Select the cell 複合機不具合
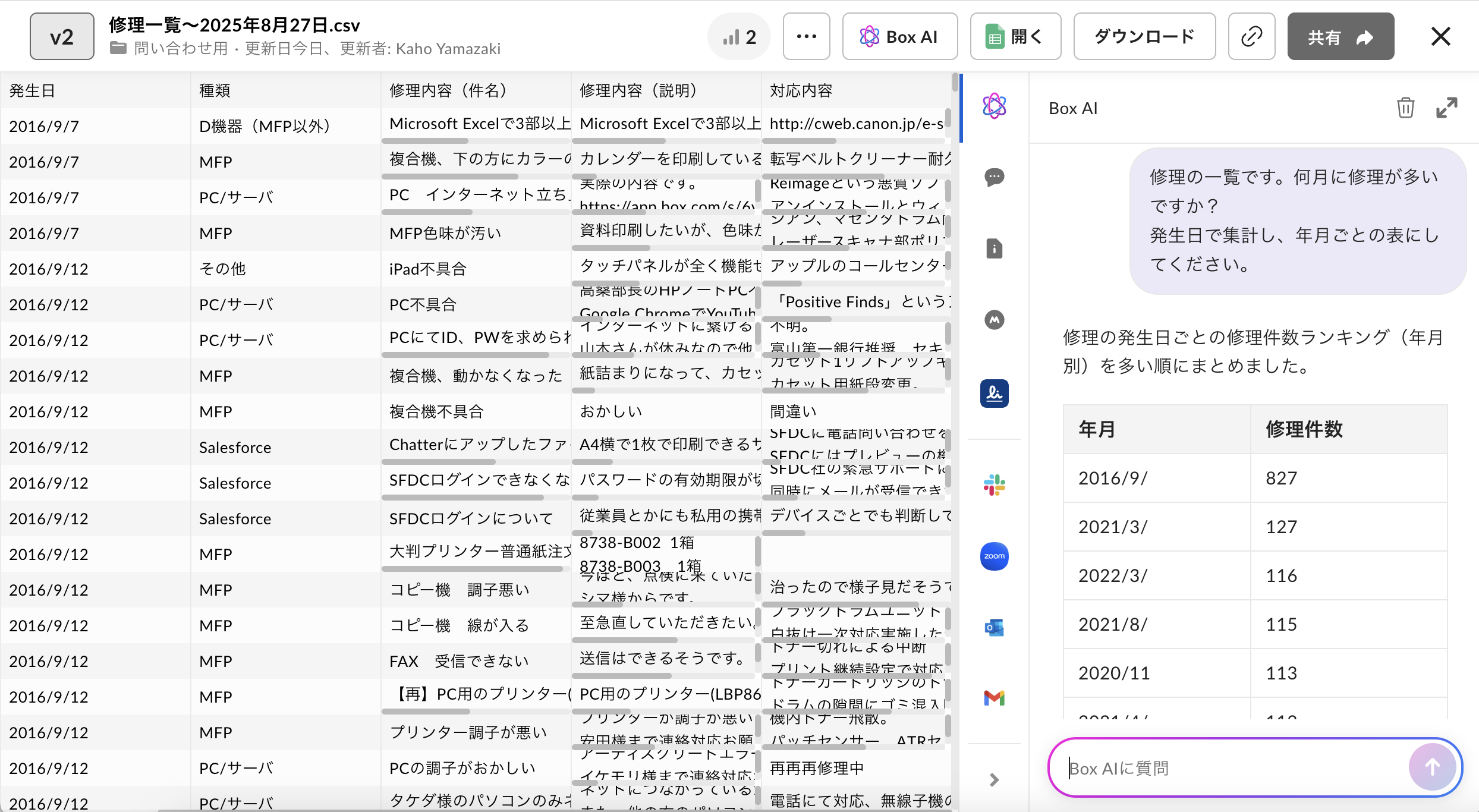Screen dimensions: 1479x812 click(x=476, y=411)
